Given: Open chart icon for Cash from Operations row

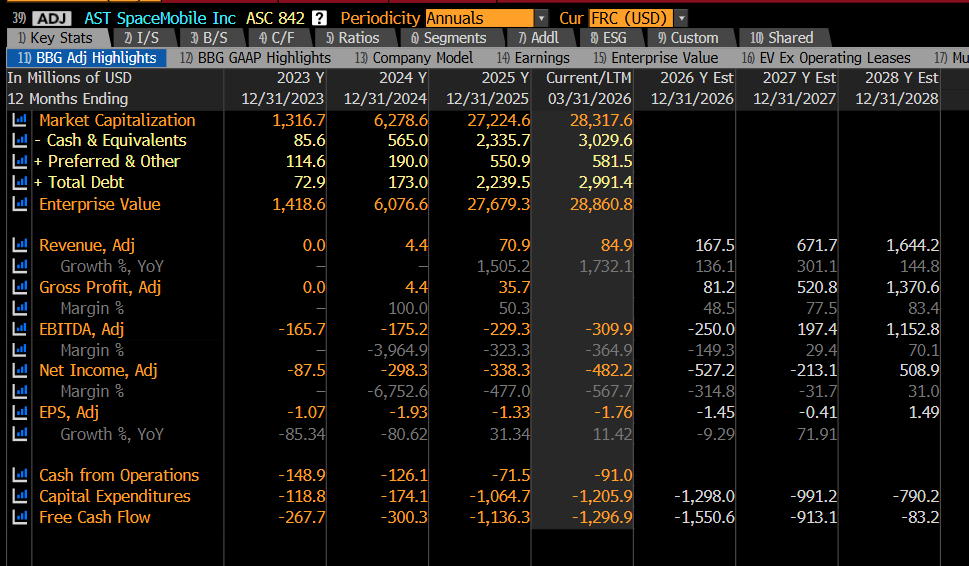Looking at the screenshot, I should point(20,475).
